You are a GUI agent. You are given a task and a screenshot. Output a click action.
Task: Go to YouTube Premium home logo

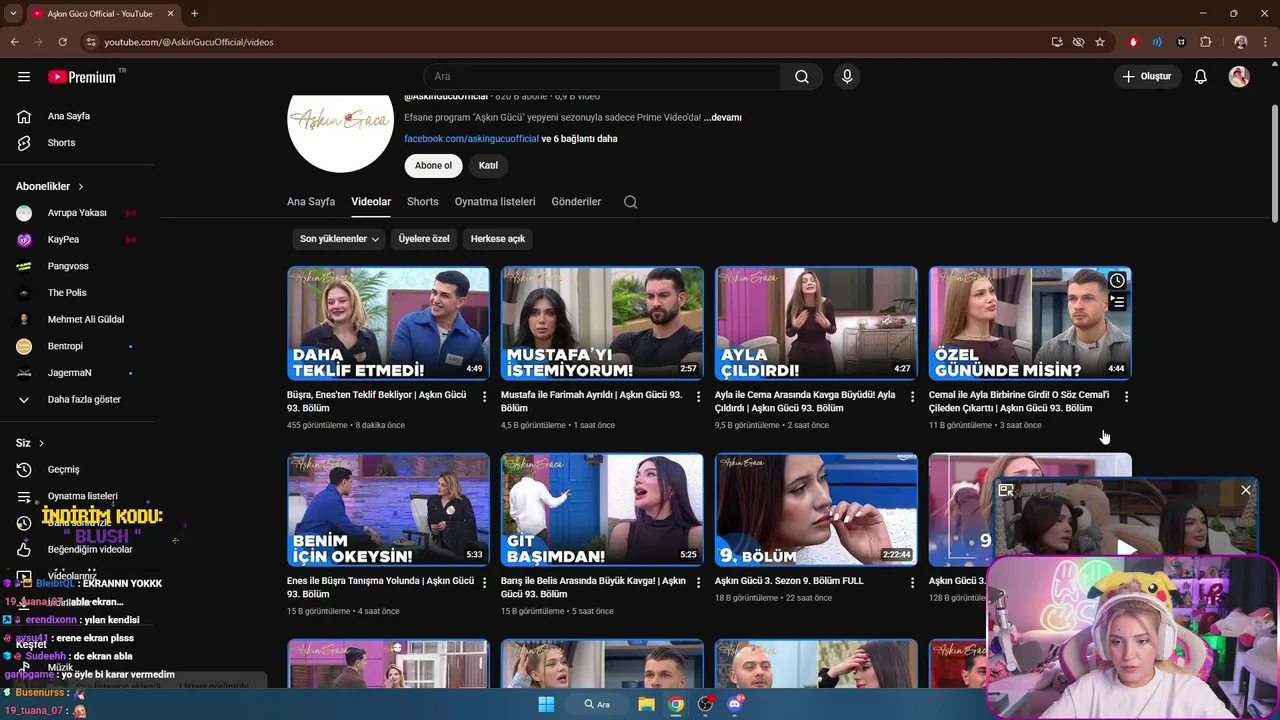(x=83, y=77)
